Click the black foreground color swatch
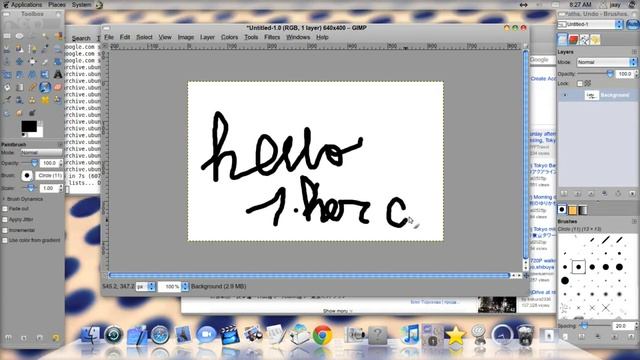This screenshot has height=360, width=640. [29, 126]
